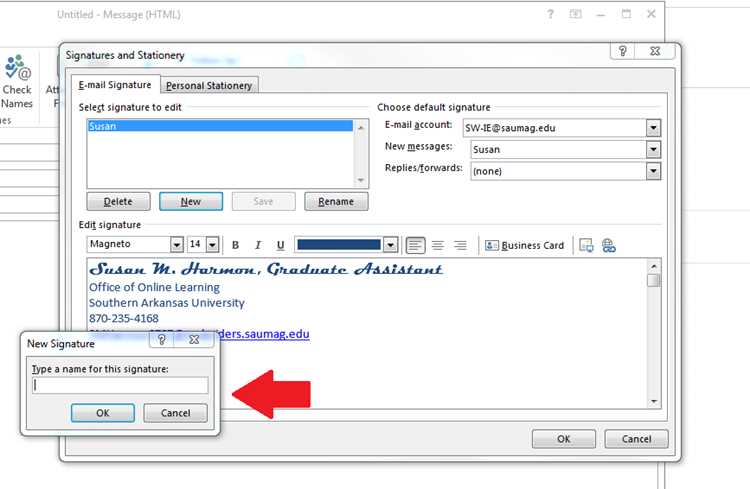This screenshot has width=750, height=489.
Task: Switch to the E-mail Signature tab
Action: point(115,85)
